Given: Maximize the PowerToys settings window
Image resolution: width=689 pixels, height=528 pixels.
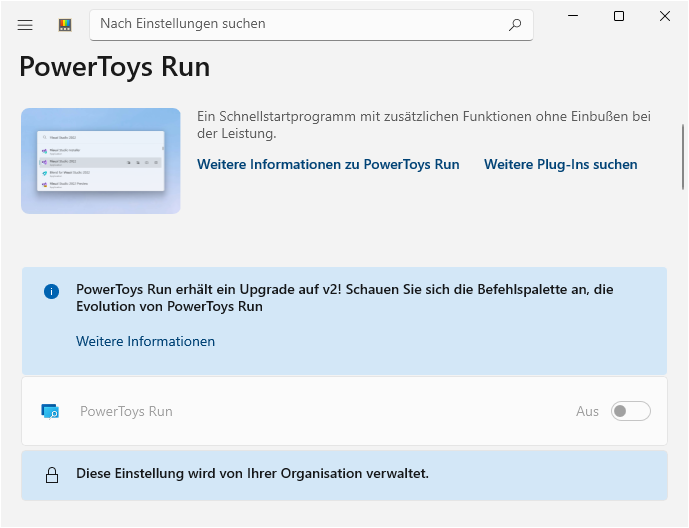Looking at the screenshot, I should click(619, 16).
